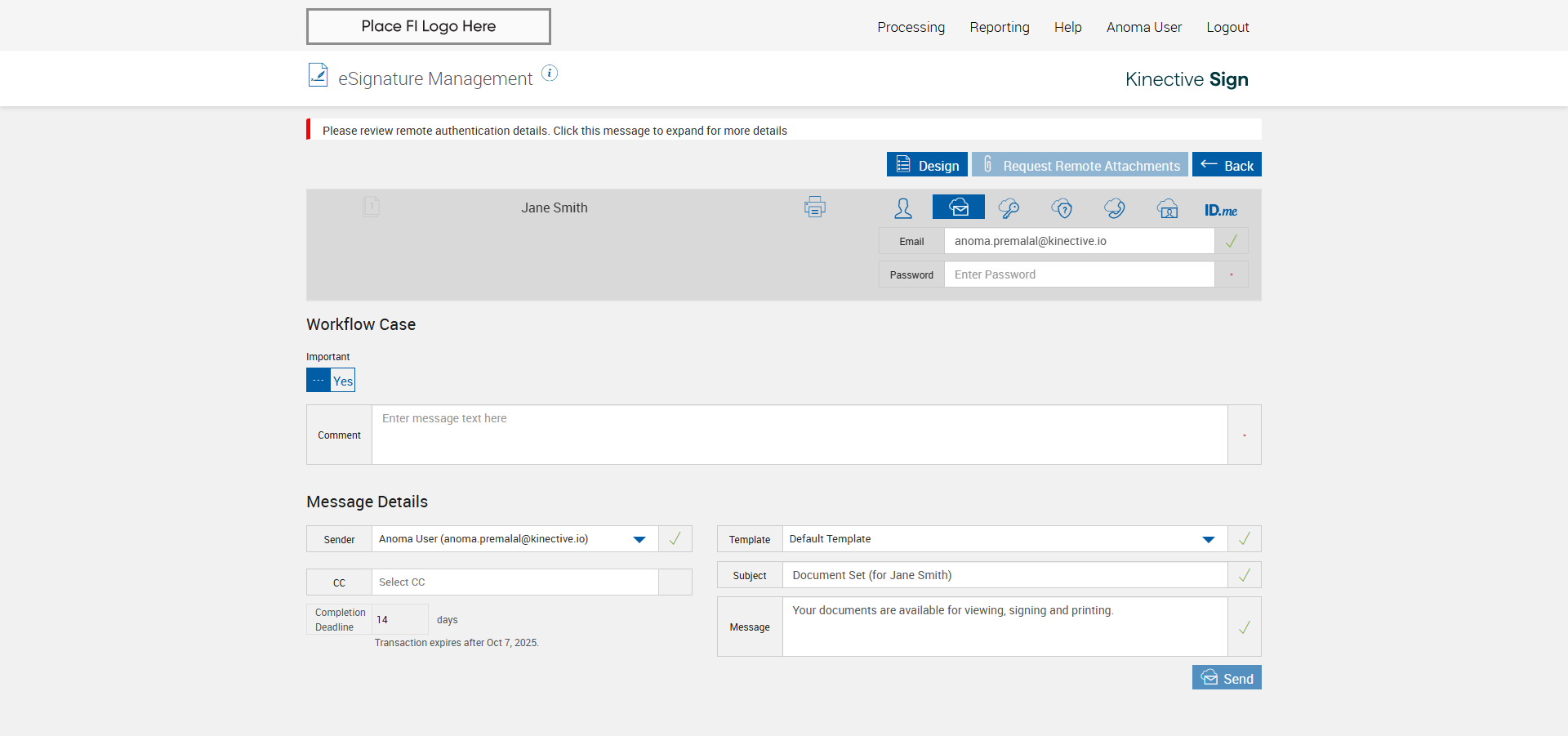1568x736 pixels.
Task: Open the Reporting menu
Action: point(1000,27)
